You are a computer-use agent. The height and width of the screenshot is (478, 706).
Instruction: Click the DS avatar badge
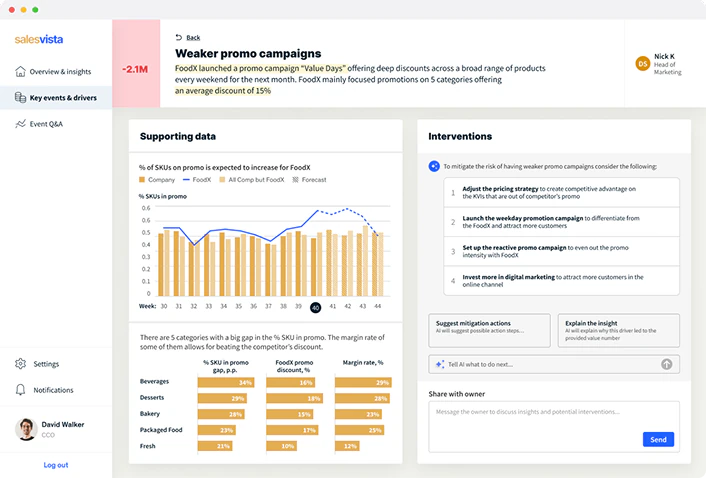tap(643, 64)
